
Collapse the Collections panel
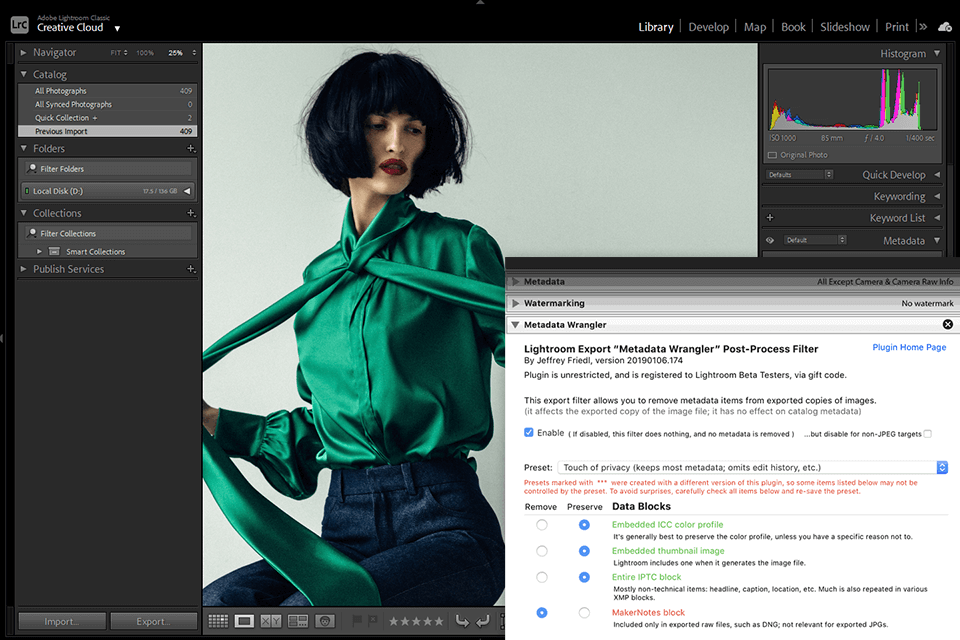pyautogui.click(x=23, y=213)
